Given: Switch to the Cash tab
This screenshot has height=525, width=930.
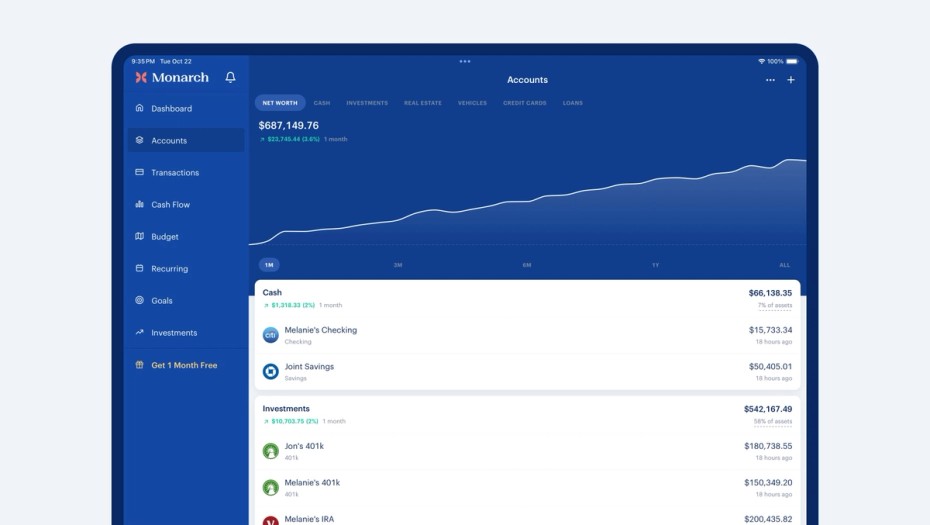Looking at the screenshot, I should coord(322,103).
